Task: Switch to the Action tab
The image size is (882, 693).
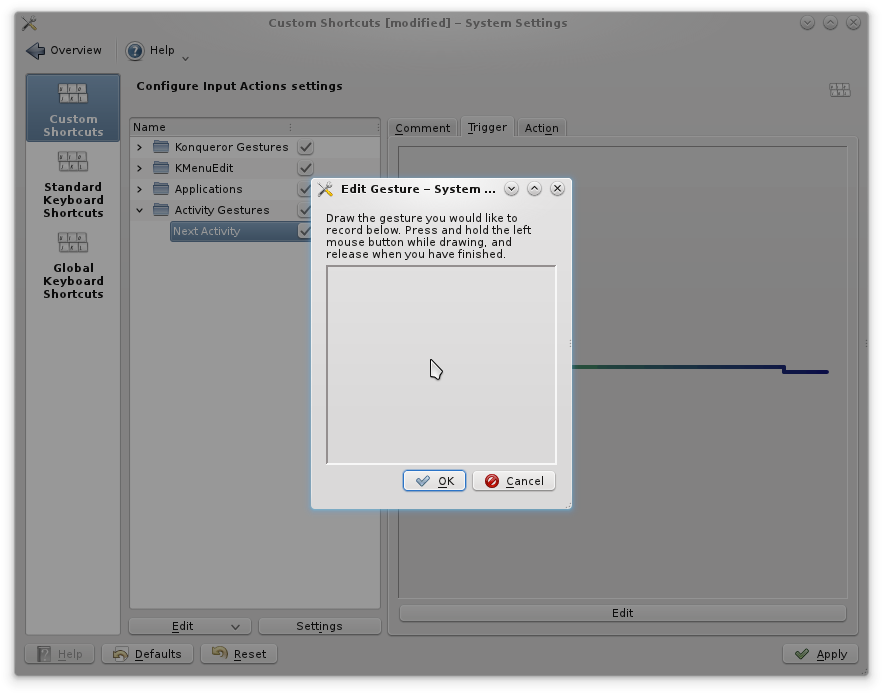Action: point(541,128)
